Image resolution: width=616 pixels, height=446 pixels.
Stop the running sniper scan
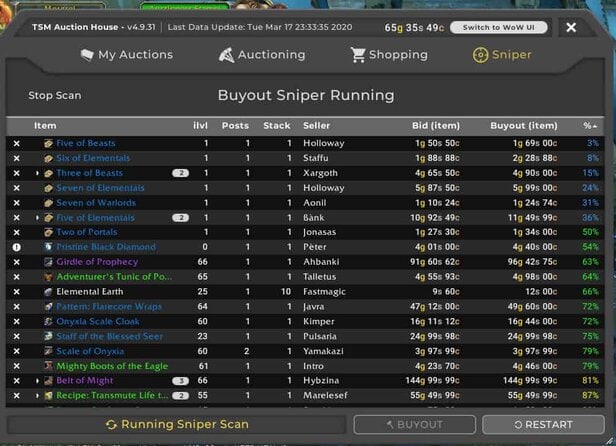coord(55,95)
